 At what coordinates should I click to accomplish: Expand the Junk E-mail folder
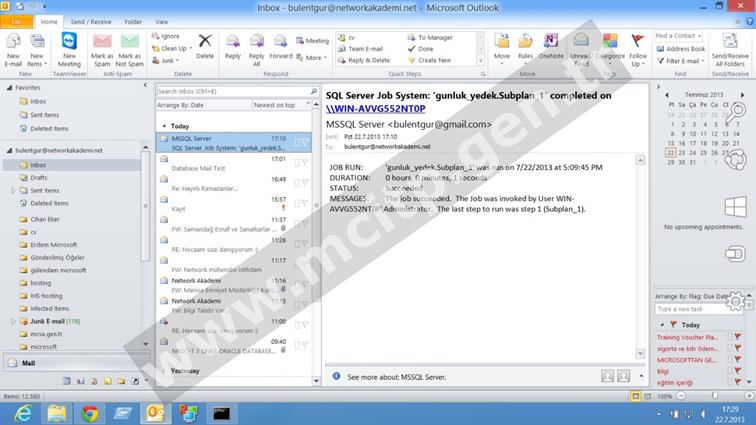13,321
